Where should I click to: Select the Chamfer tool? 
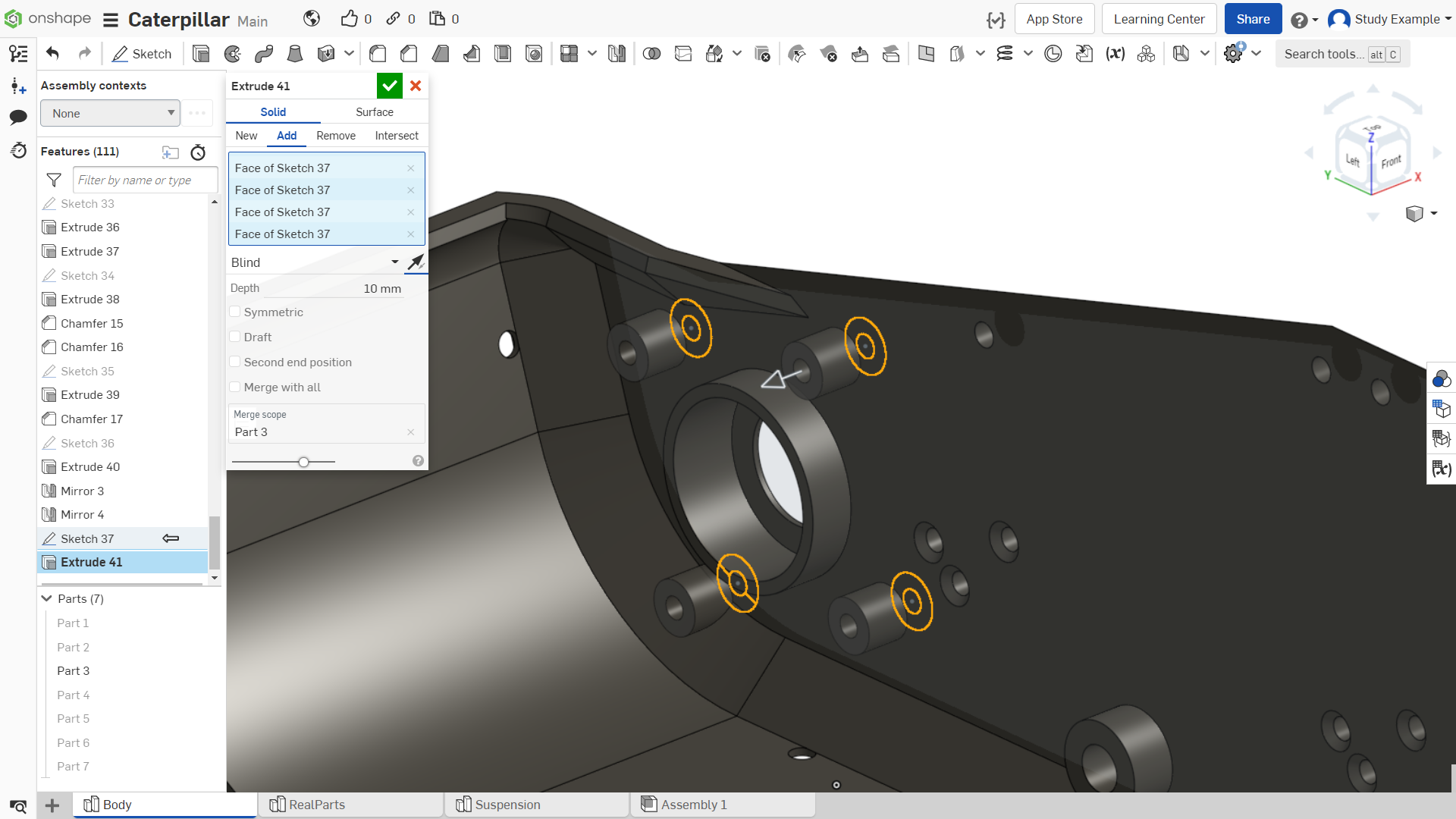tap(409, 54)
